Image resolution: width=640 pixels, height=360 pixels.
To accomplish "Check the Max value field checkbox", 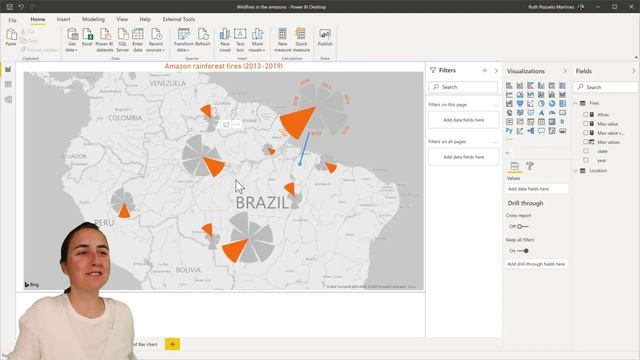I will coord(586,124).
